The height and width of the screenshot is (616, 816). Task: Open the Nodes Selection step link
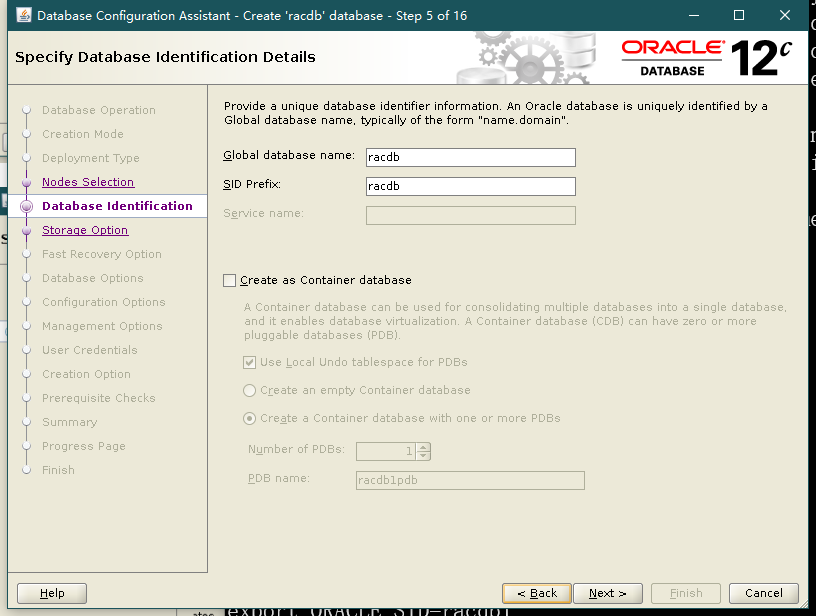(x=88, y=182)
